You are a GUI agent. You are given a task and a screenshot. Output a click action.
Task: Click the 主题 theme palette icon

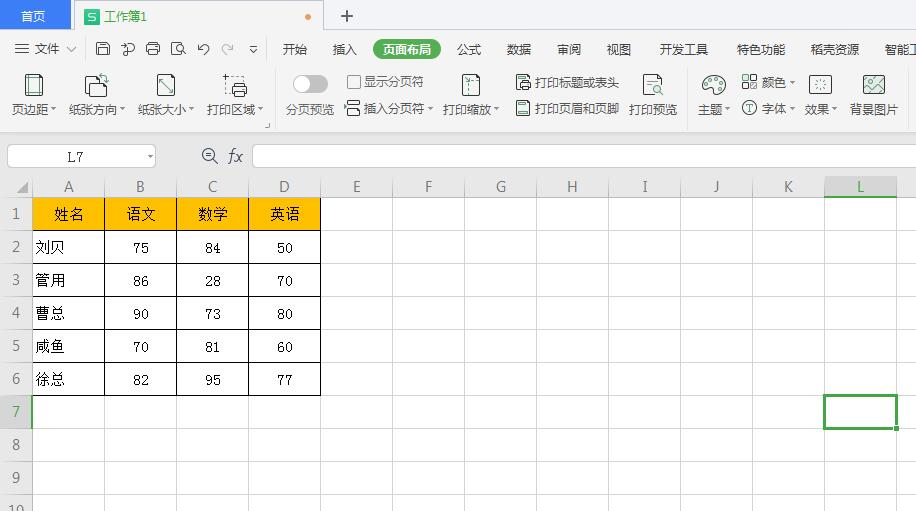[713, 85]
